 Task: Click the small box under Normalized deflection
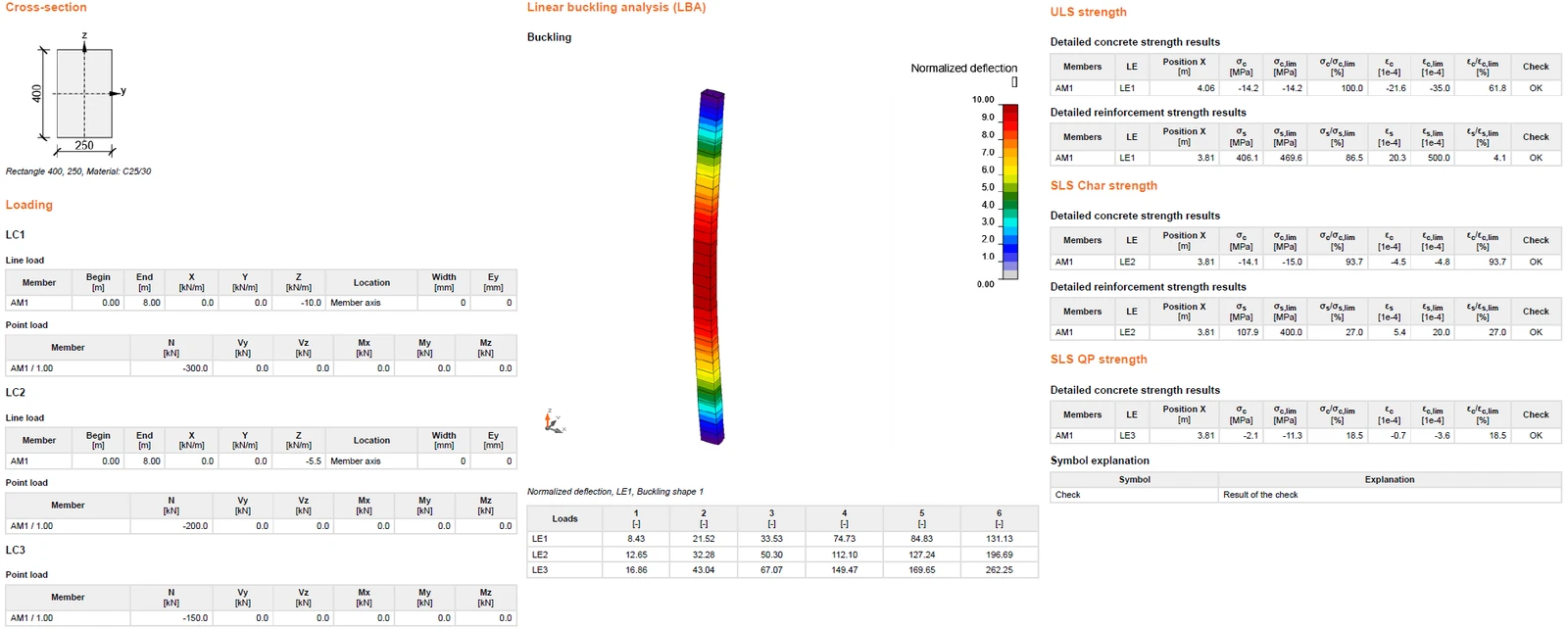tap(1014, 82)
